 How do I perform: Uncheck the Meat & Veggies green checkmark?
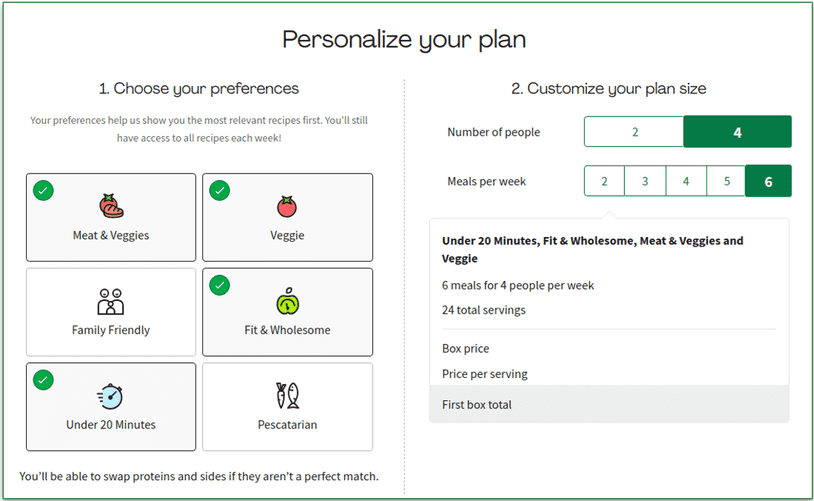(x=43, y=190)
